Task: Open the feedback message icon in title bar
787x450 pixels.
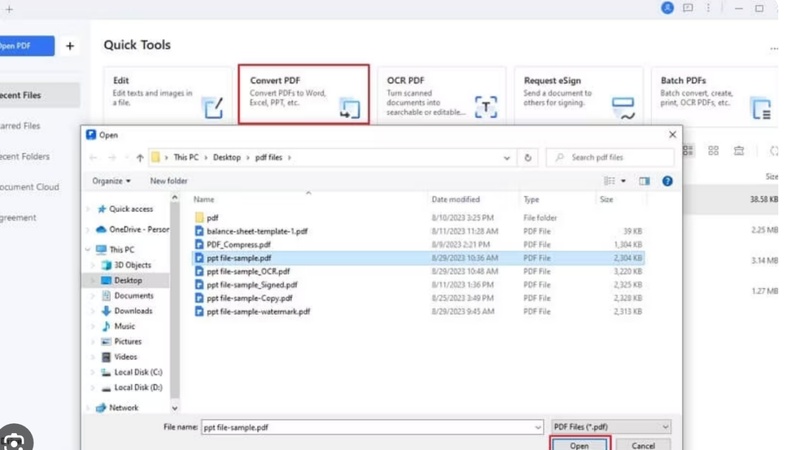Action: click(688, 8)
